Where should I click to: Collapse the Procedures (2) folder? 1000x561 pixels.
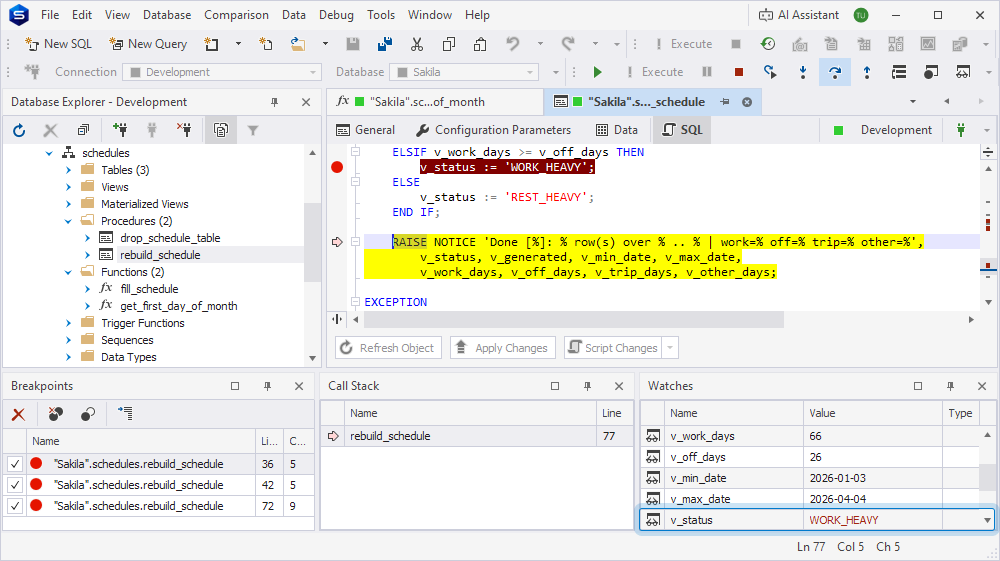tap(68, 221)
